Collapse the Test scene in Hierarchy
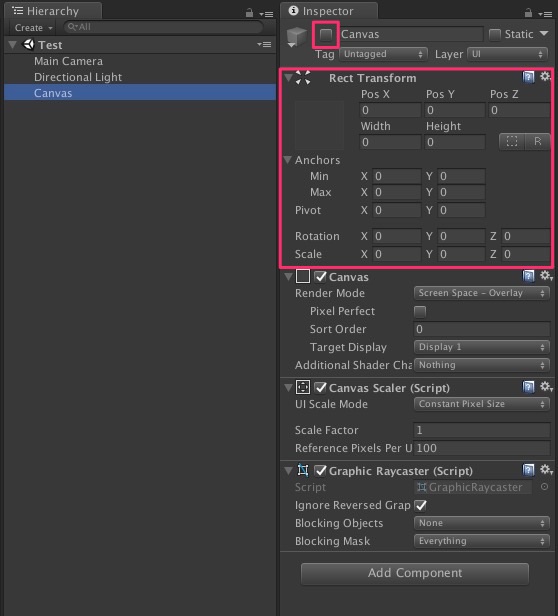Image resolution: width=558 pixels, height=616 pixels. pyautogui.click(x=13, y=44)
